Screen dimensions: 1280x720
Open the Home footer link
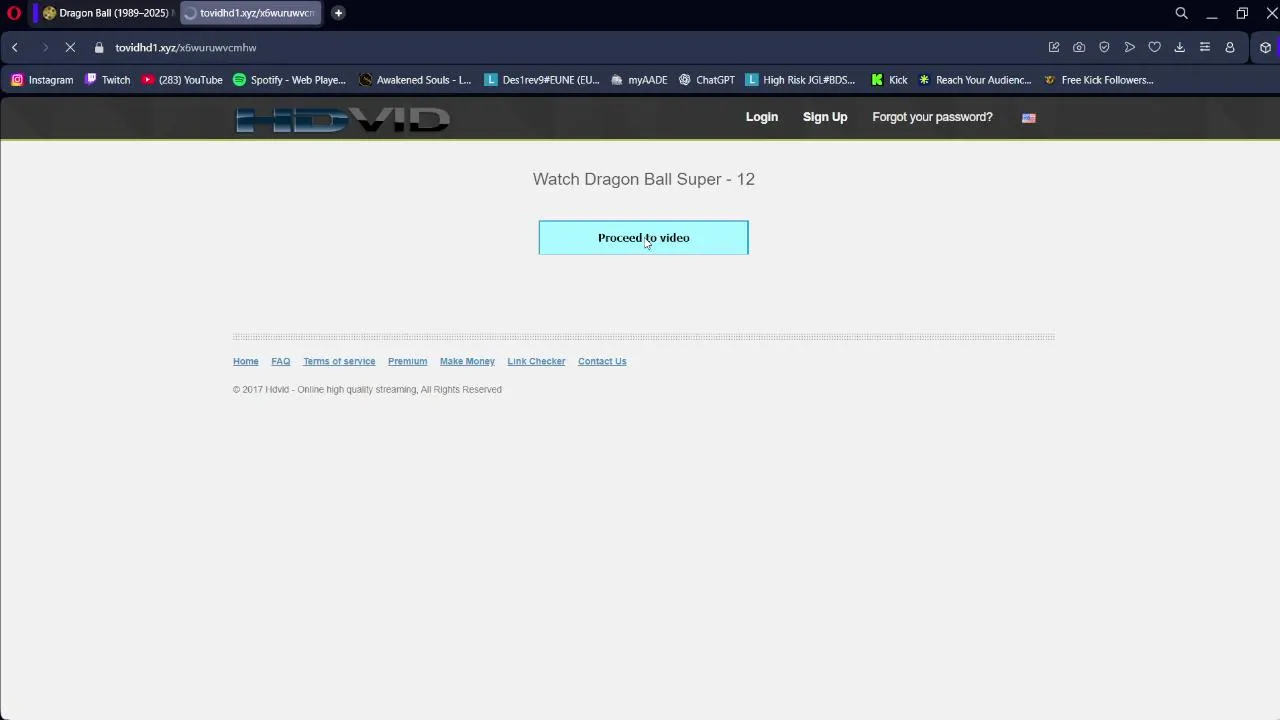[x=246, y=361]
